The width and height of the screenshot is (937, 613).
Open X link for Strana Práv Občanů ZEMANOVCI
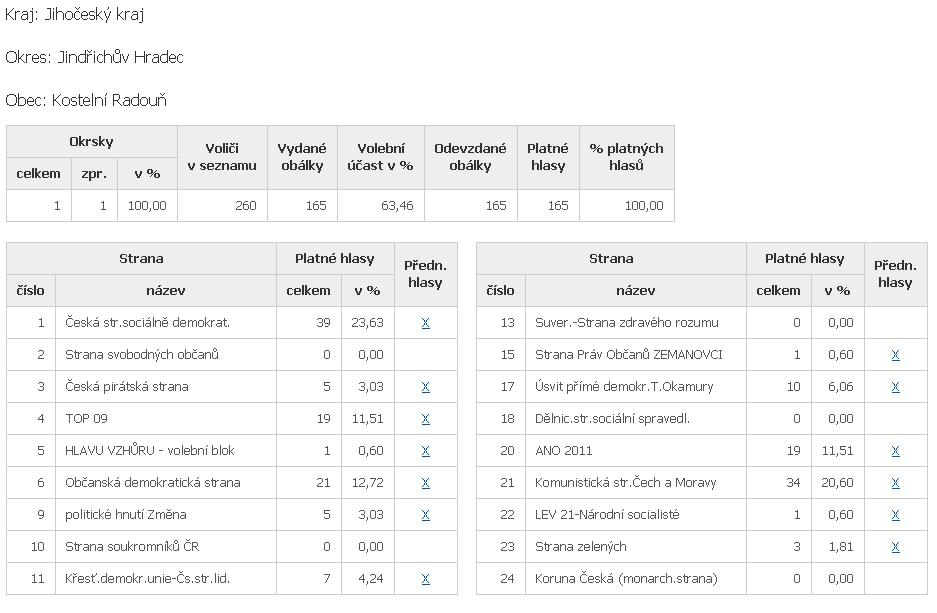[895, 355]
